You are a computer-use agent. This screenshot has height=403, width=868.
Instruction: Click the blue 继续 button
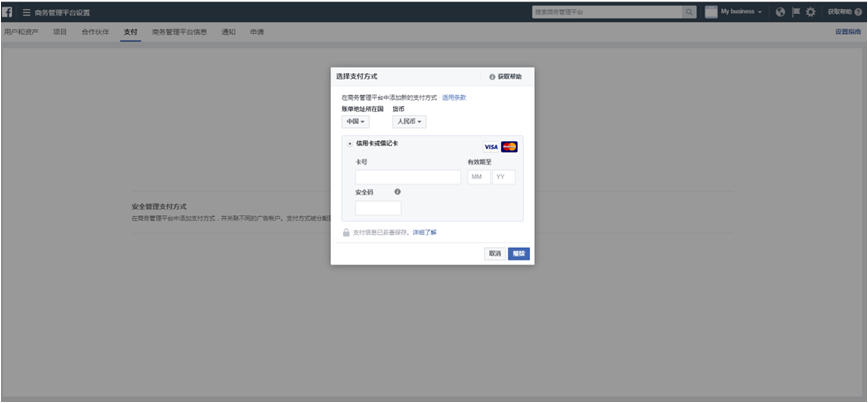pos(519,254)
